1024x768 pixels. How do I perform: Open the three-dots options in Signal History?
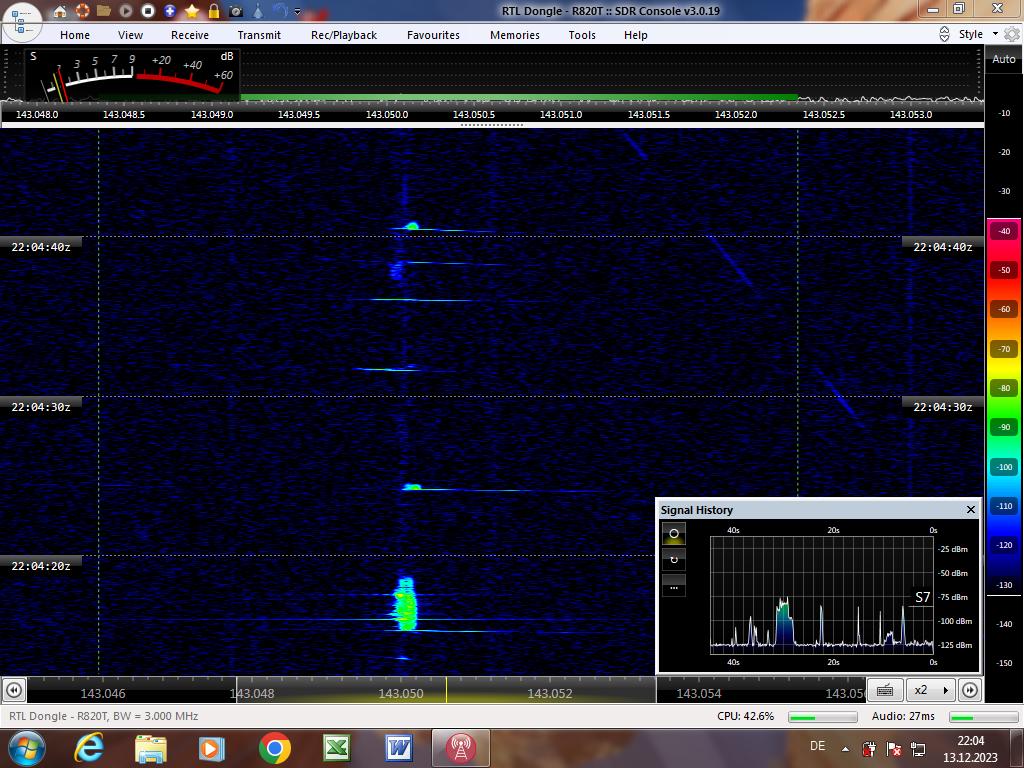[674, 586]
